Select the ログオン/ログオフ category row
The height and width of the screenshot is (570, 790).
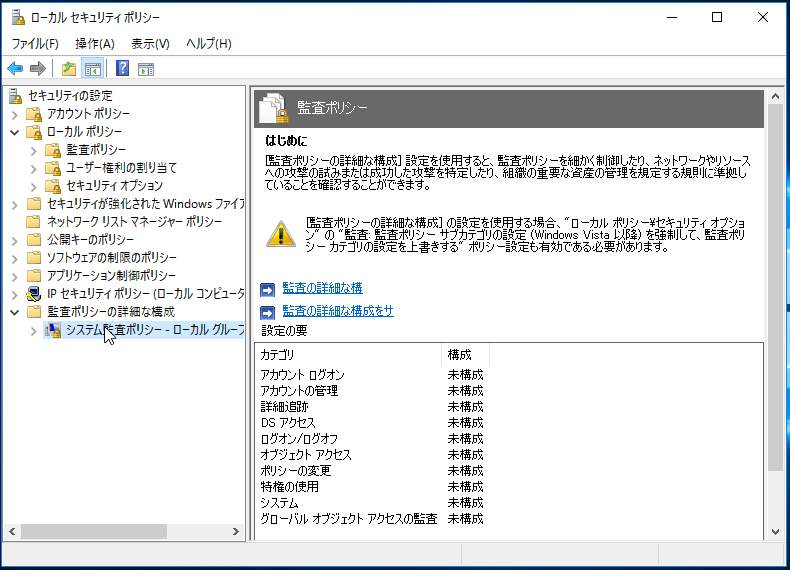(x=372, y=439)
